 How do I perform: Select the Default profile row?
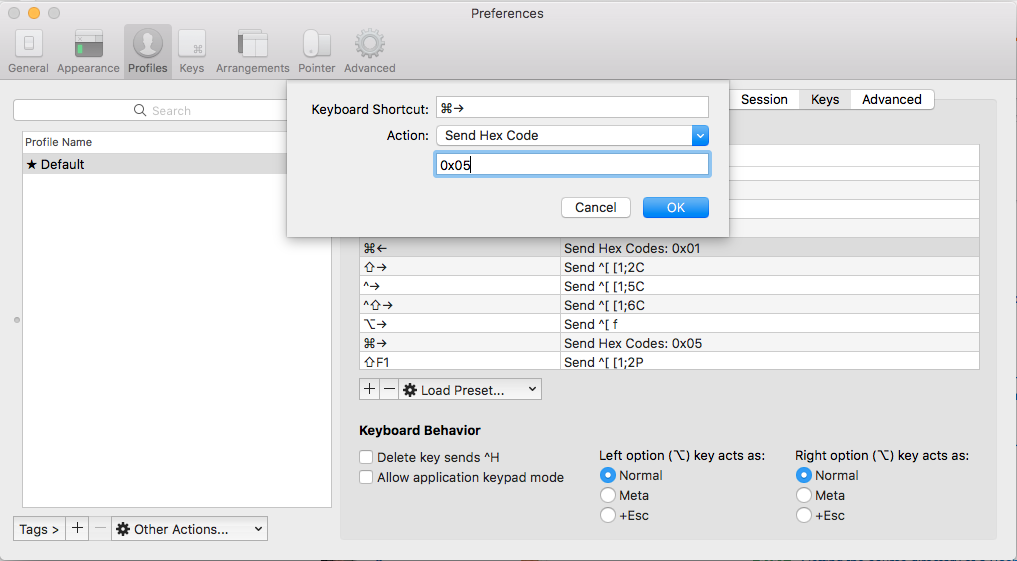point(156,164)
